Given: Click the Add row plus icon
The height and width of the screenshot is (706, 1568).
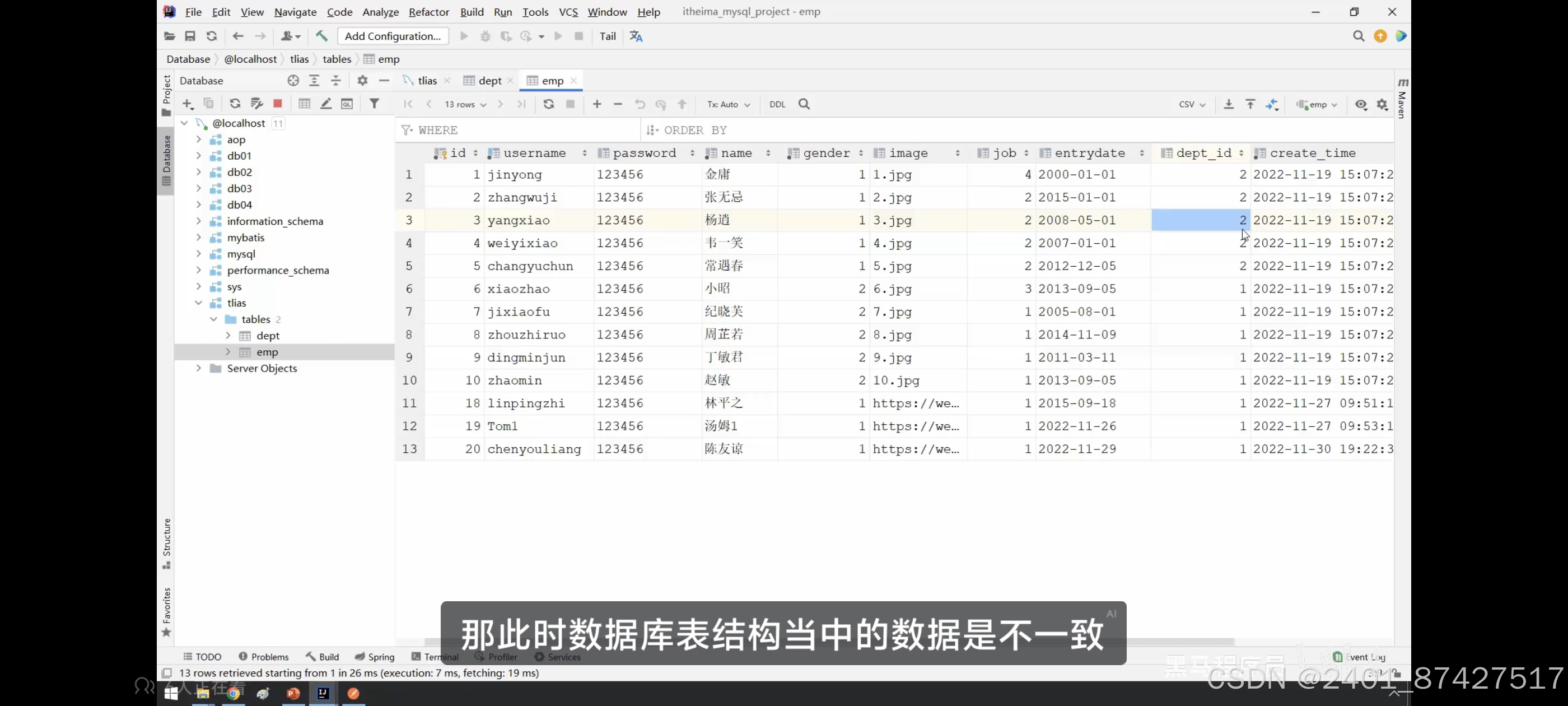Looking at the screenshot, I should [x=596, y=104].
